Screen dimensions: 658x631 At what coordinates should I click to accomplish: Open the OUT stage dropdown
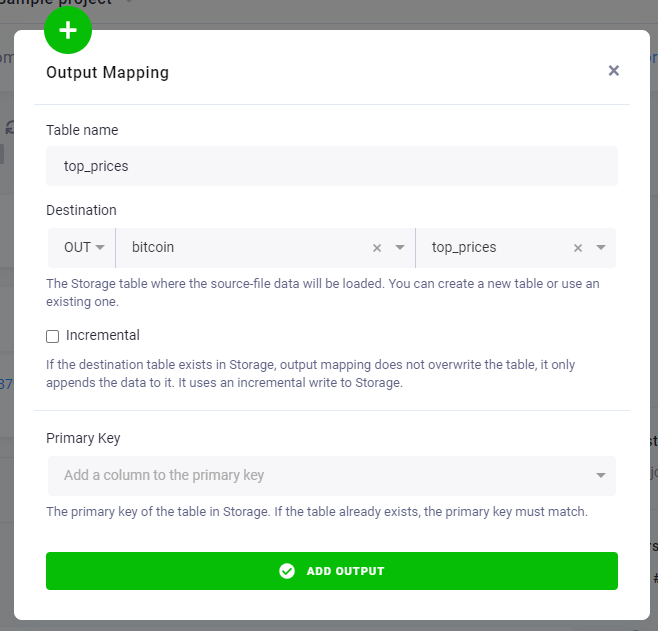[x=82, y=248]
